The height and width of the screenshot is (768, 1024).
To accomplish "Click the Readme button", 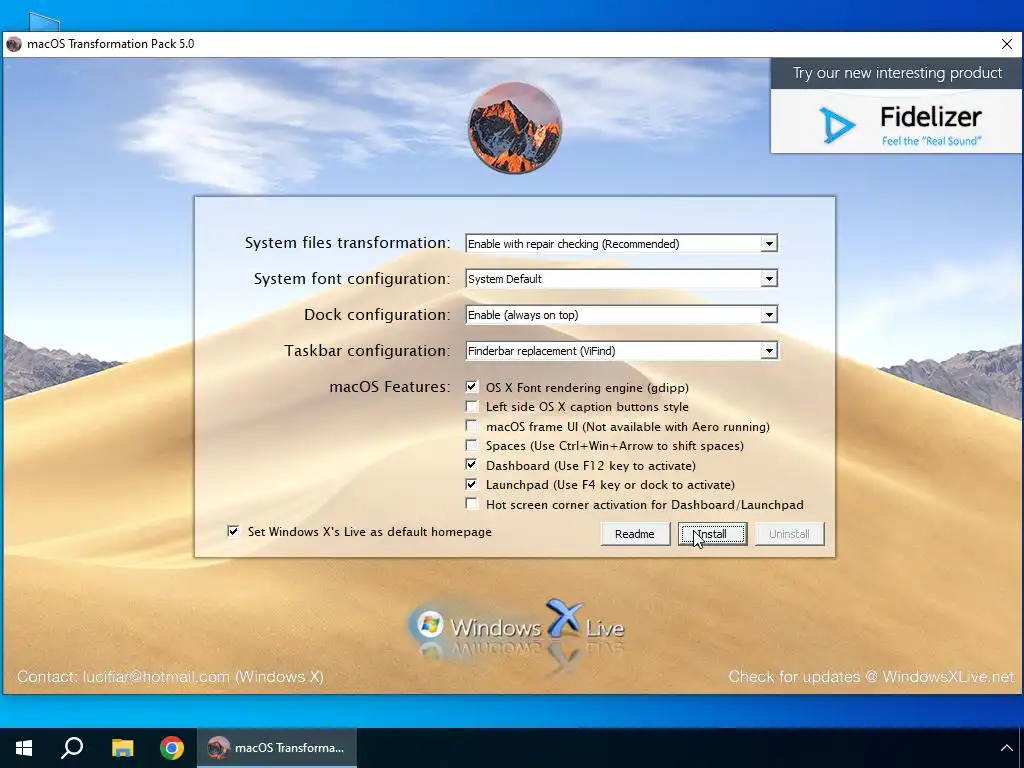I will 635,534.
